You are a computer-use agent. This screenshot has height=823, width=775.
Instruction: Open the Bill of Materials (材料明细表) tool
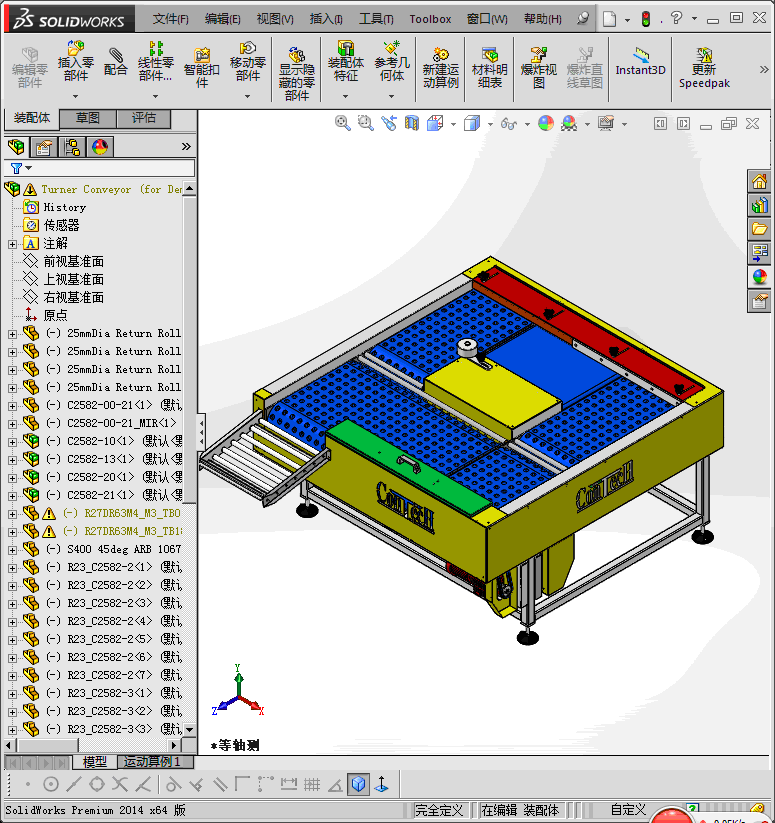[490, 68]
